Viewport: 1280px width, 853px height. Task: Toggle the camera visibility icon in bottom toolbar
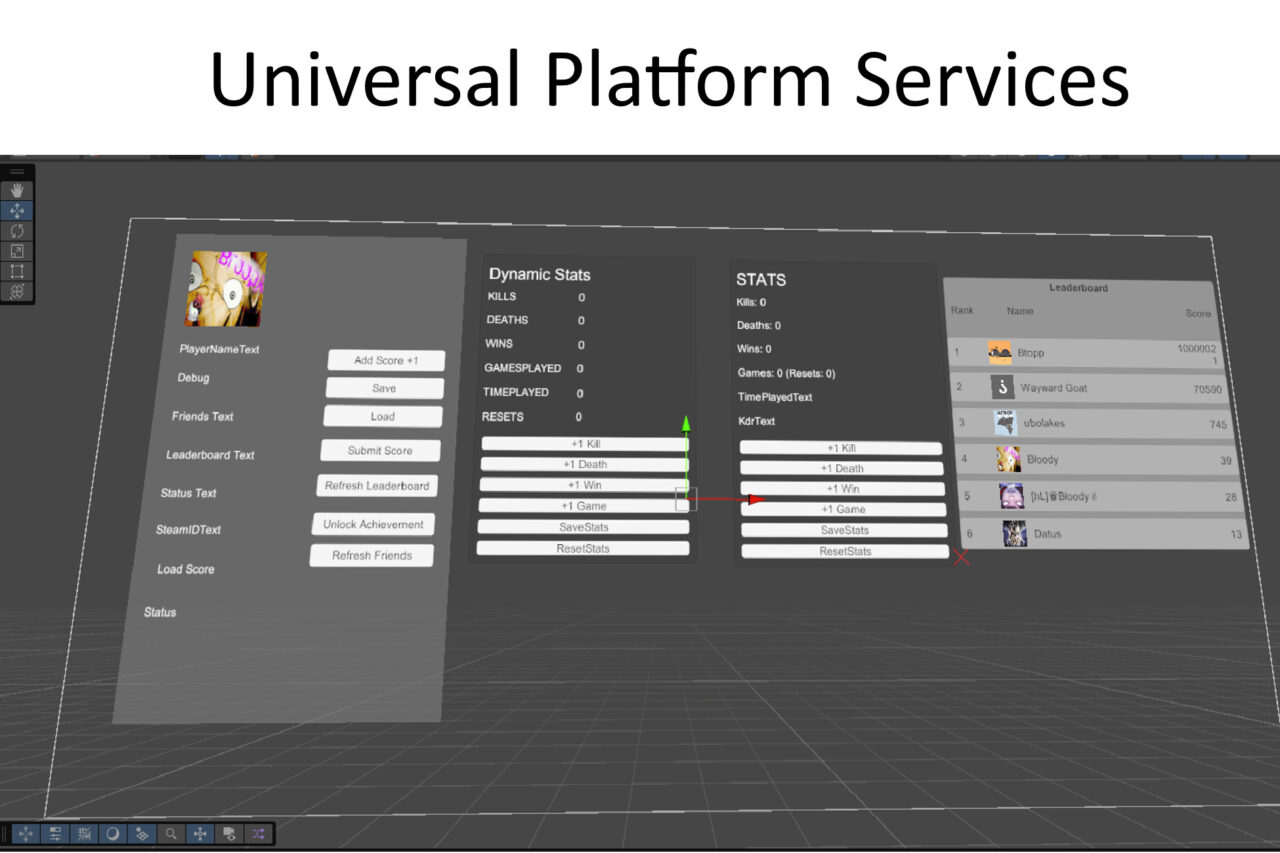229,833
